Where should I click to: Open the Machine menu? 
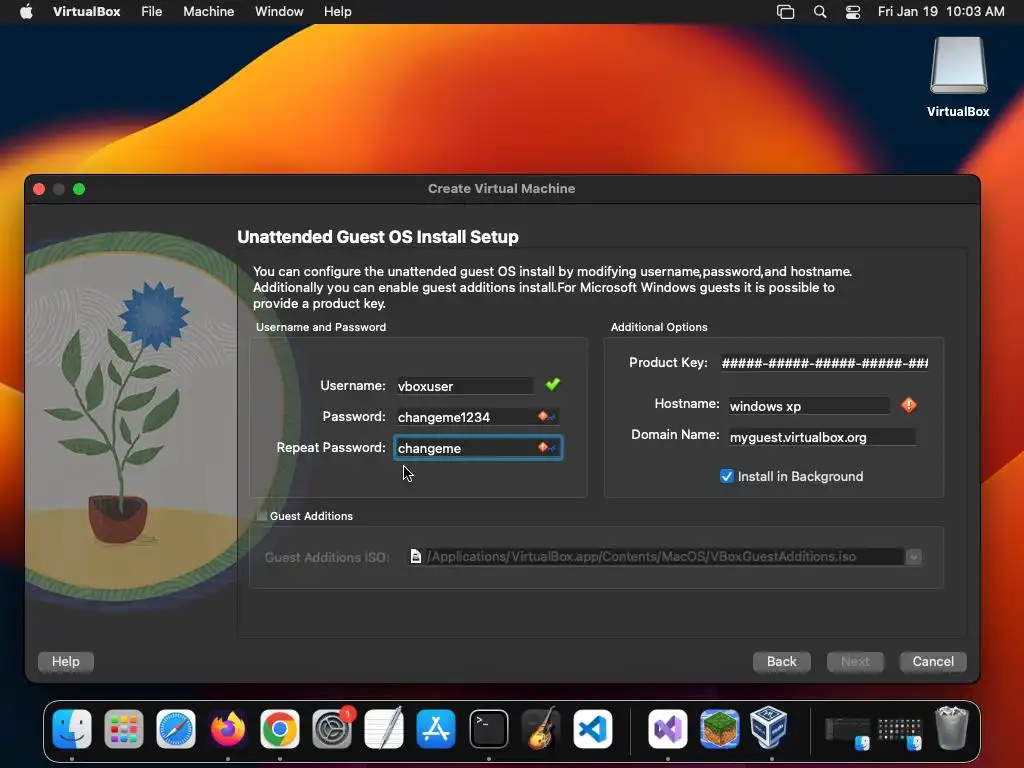208,12
